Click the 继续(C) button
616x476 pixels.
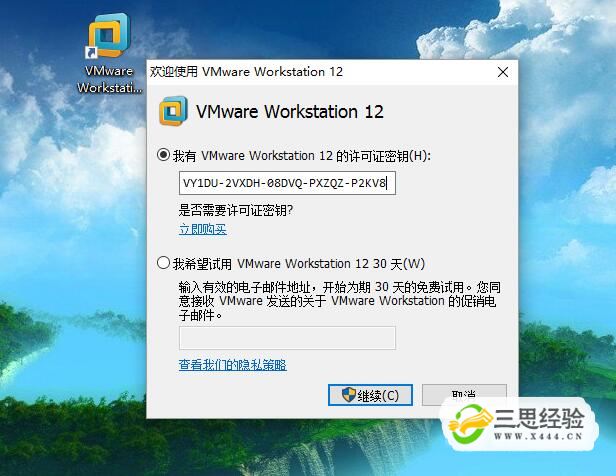tap(370, 395)
